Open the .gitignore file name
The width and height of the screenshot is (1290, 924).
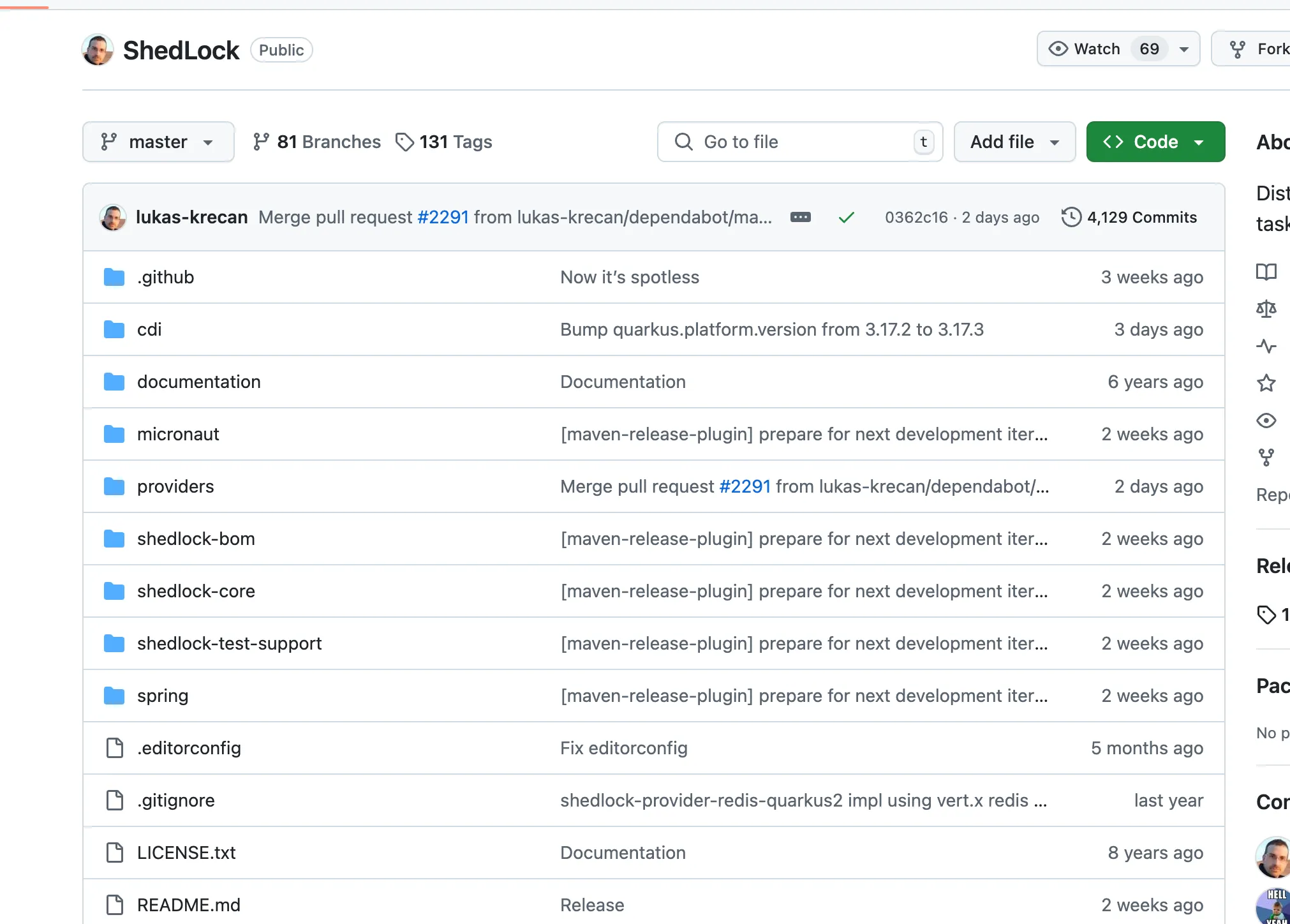tap(176, 800)
